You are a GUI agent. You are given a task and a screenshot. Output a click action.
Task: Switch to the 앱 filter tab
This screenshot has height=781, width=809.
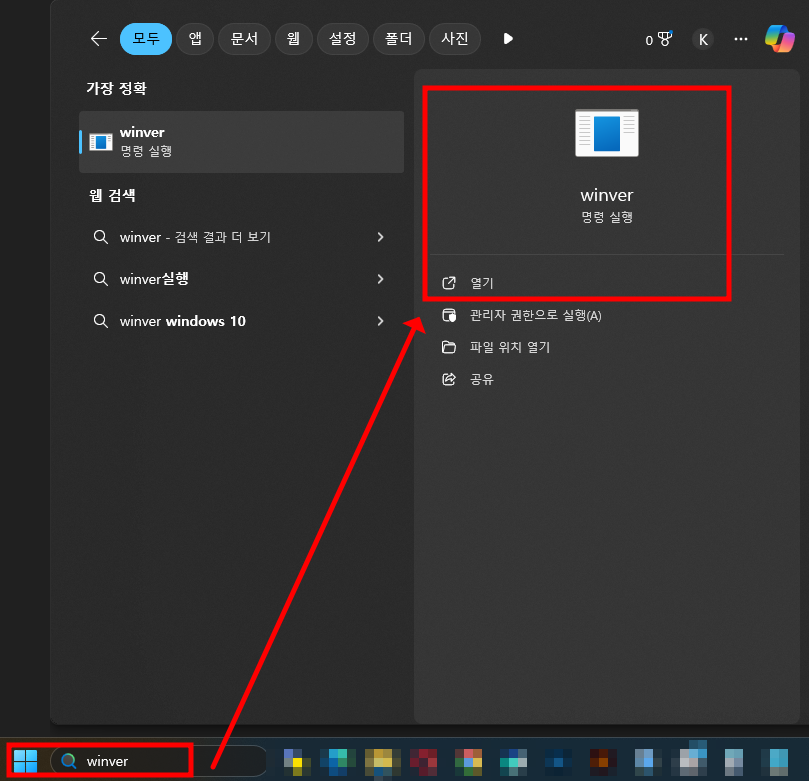(195, 39)
